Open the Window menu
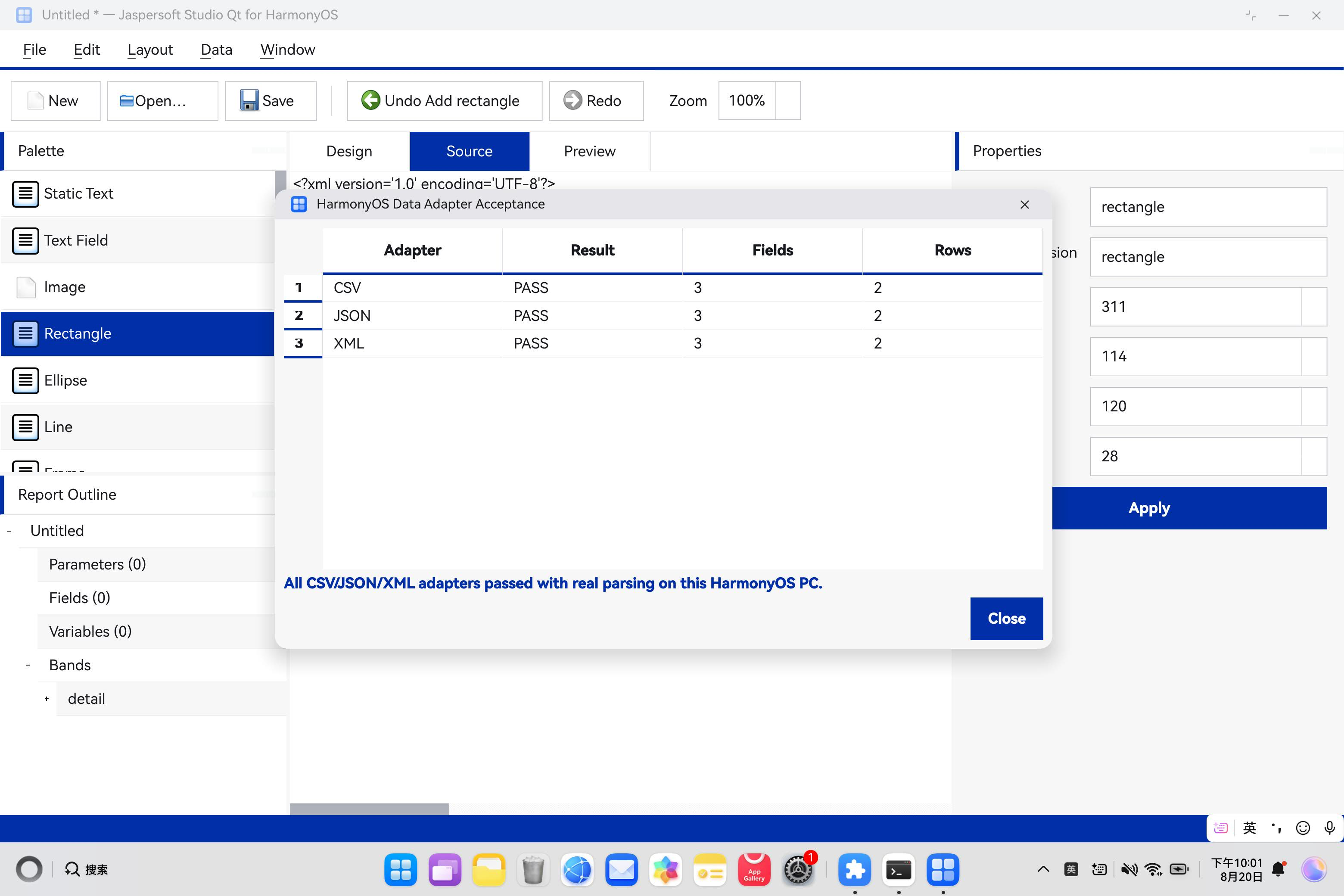This screenshot has width=1344, height=896. pyautogui.click(x=287, y=50)
